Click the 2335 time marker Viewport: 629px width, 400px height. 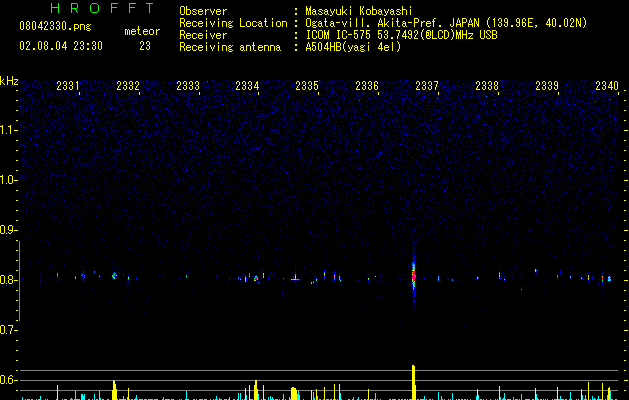[x=307, y=86]
